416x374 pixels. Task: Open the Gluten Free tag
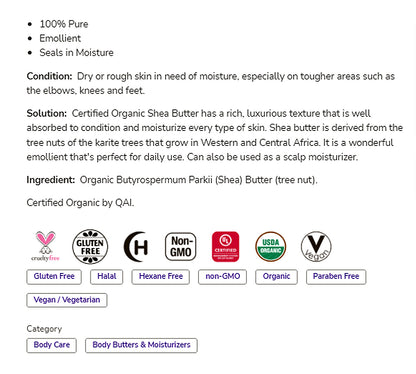click(54, 277)
